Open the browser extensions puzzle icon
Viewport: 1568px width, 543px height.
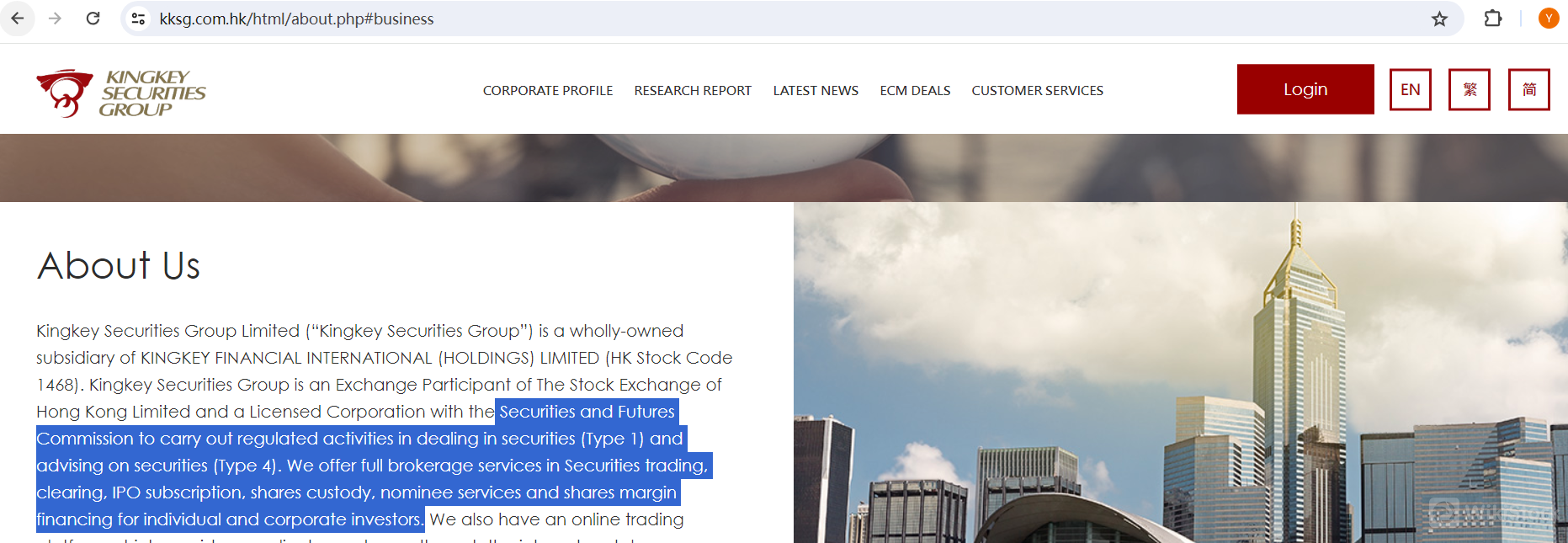coord(1492,19)
